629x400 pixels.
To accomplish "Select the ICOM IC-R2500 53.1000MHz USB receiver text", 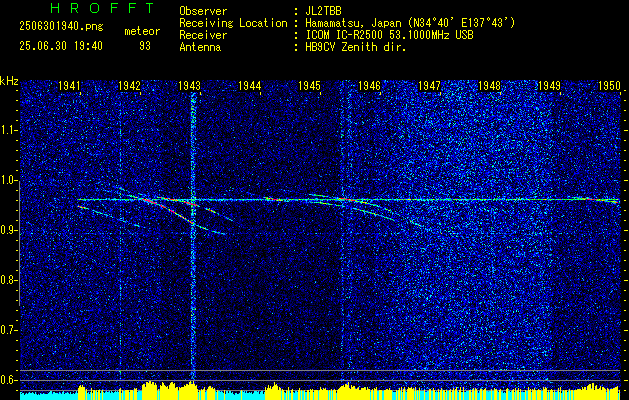I will (x=389, y=35).
